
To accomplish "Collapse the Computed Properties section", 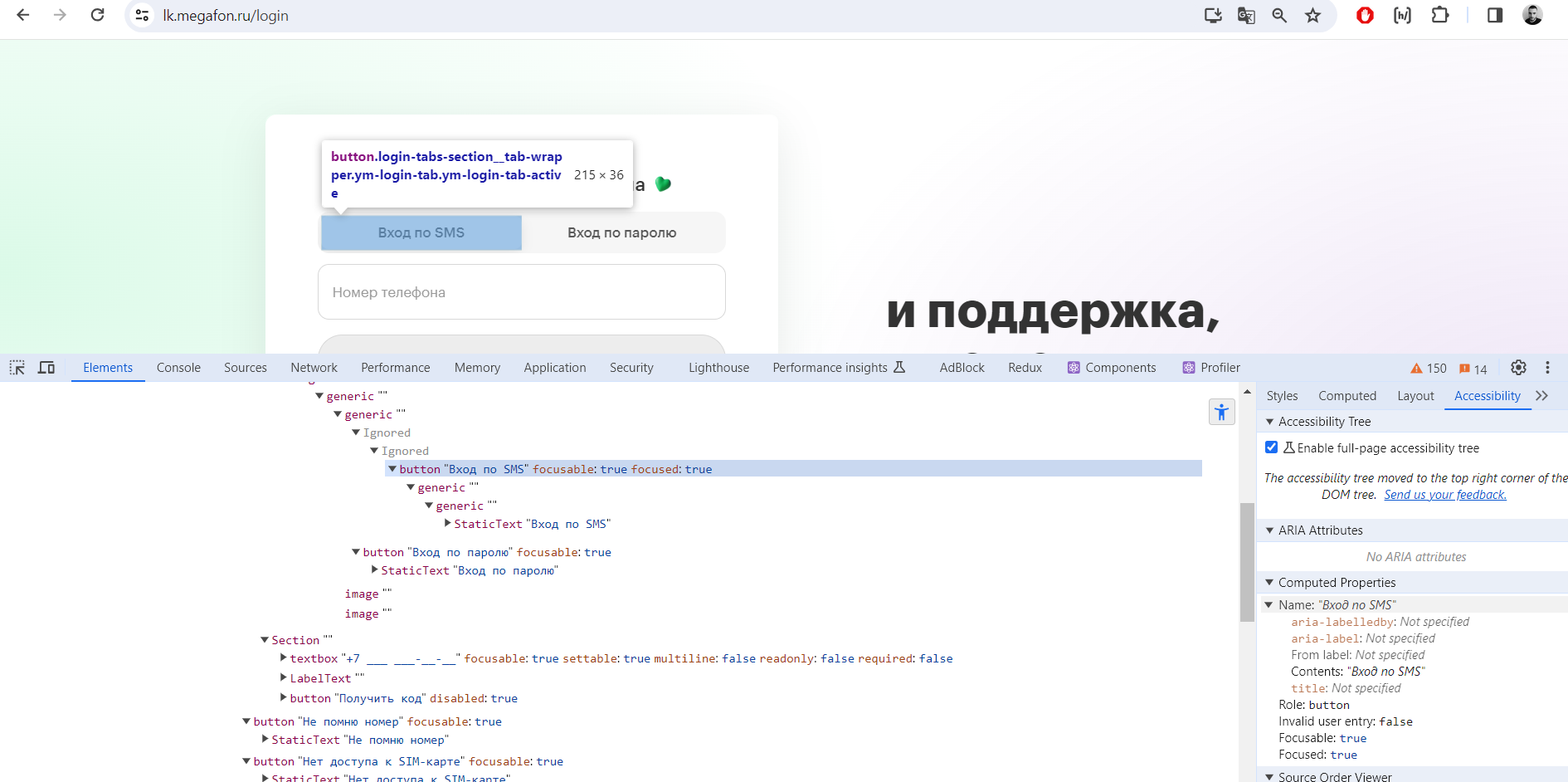I will click(x=1269, y=583).
